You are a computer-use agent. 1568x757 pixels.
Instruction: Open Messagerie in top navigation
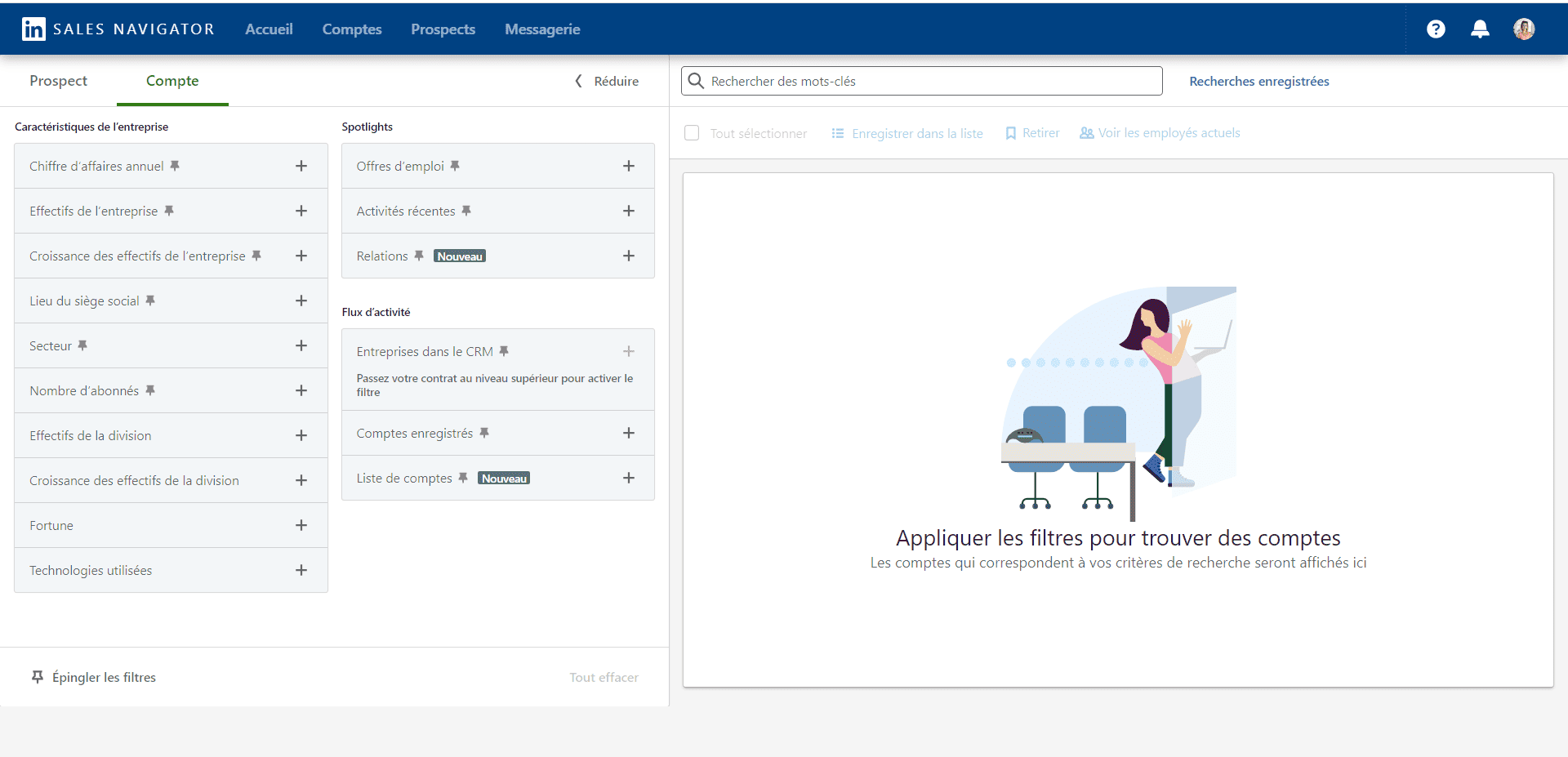pyautogui.click(x=542, y=29)
